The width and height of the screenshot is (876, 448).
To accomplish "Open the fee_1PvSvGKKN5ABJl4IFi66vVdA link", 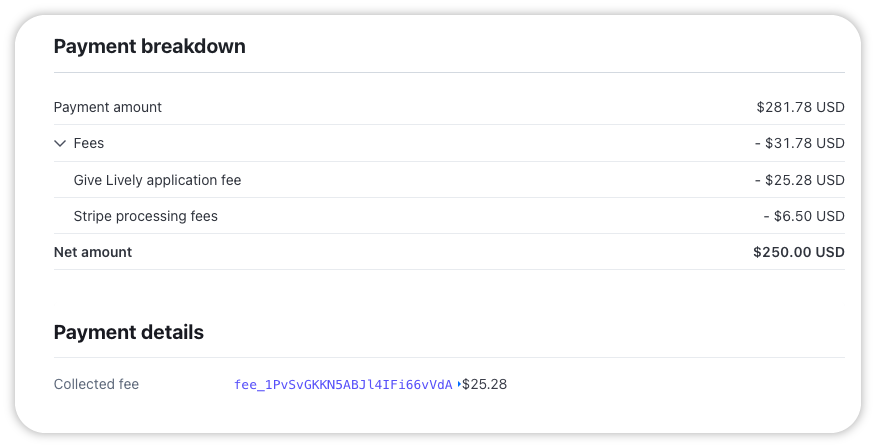I will (343, 385).
